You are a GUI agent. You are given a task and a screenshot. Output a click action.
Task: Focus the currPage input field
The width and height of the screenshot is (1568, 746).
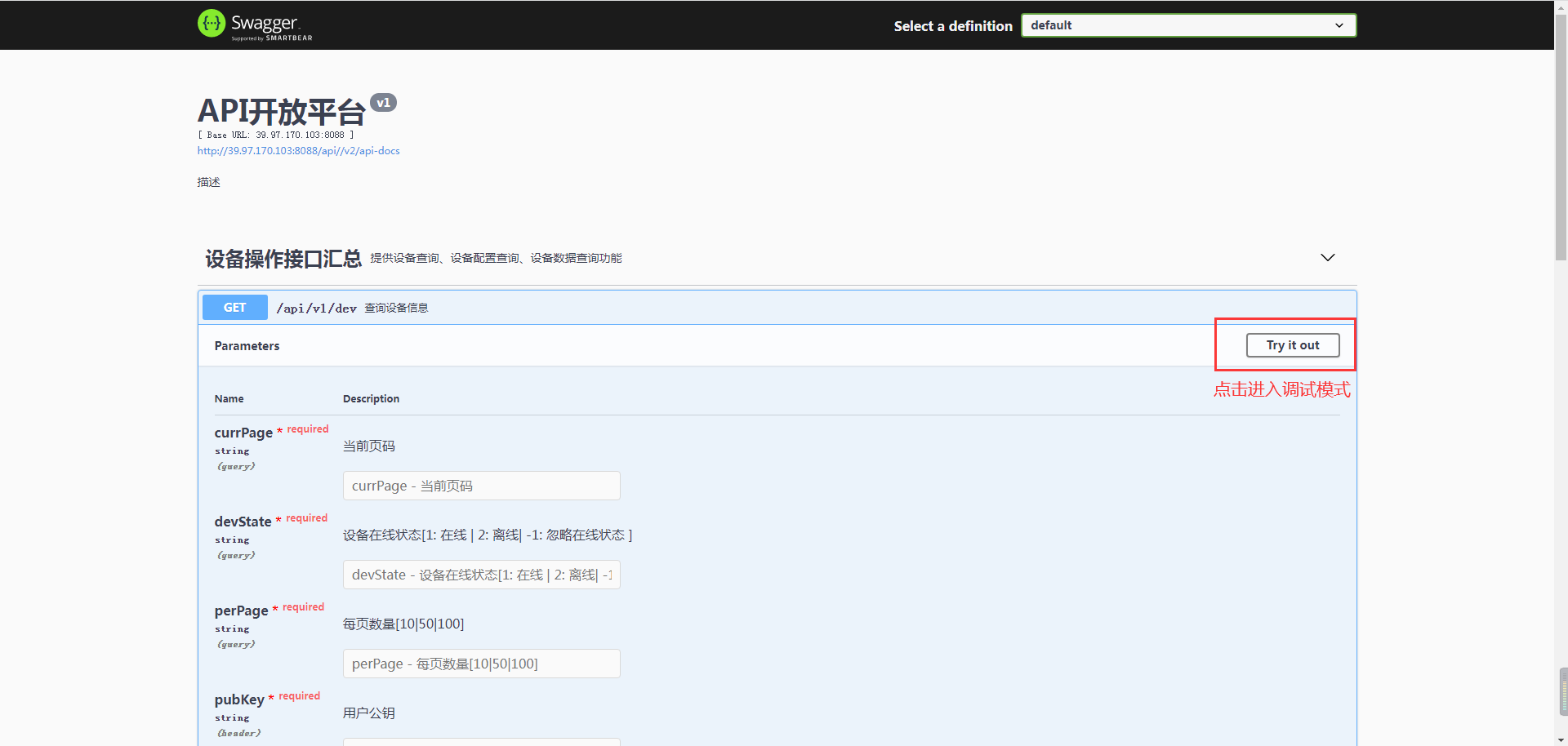481,486
